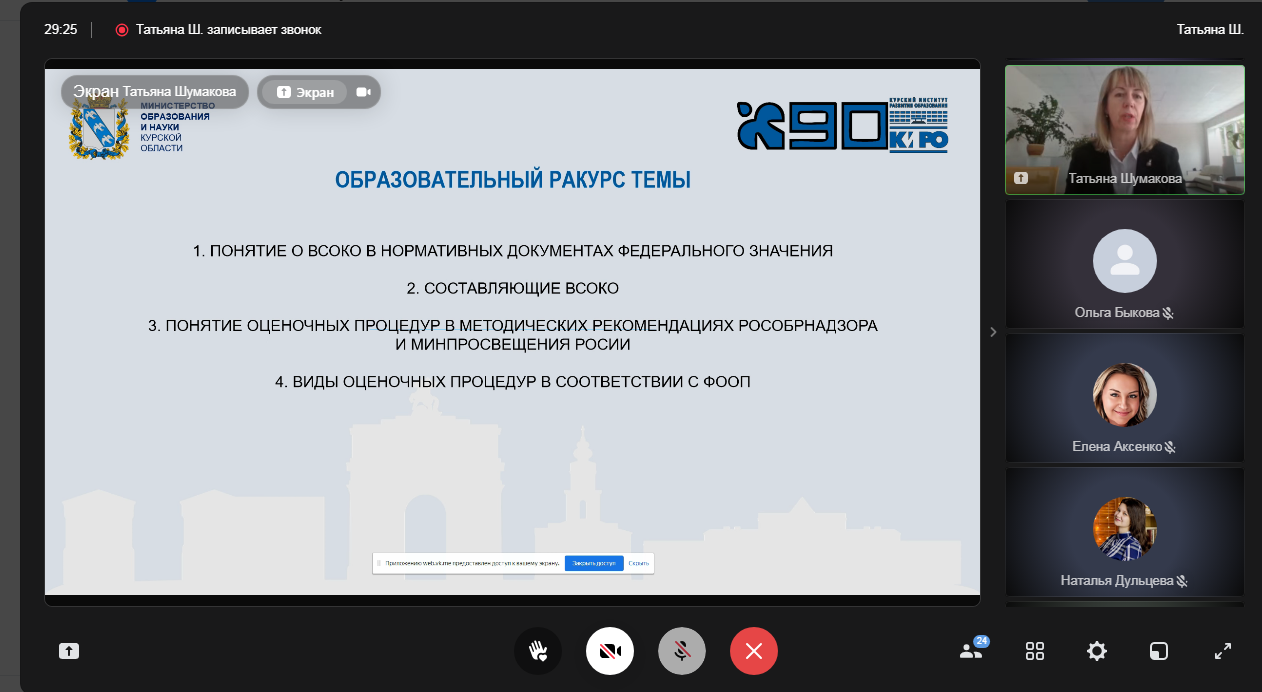Leave the call with the red X button

754,651
